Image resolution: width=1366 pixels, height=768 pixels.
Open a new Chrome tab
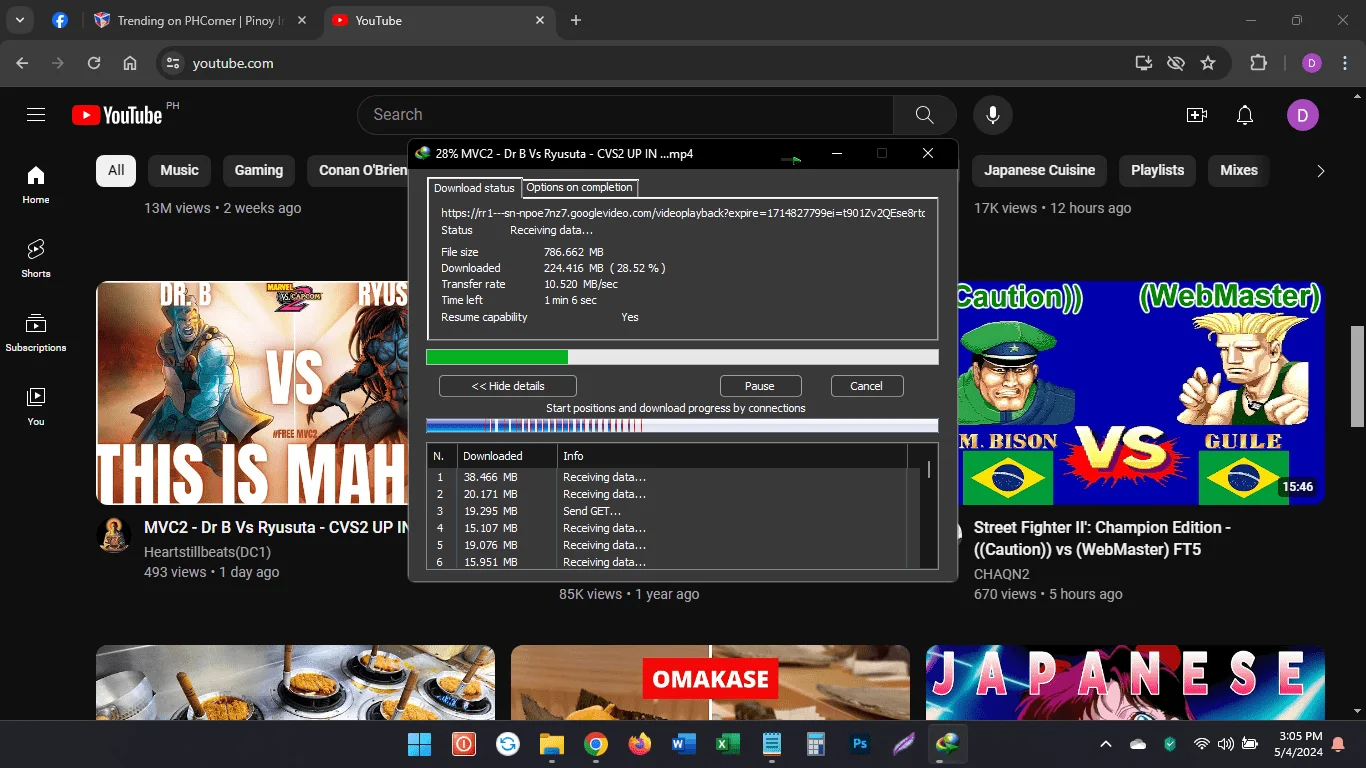576,20
